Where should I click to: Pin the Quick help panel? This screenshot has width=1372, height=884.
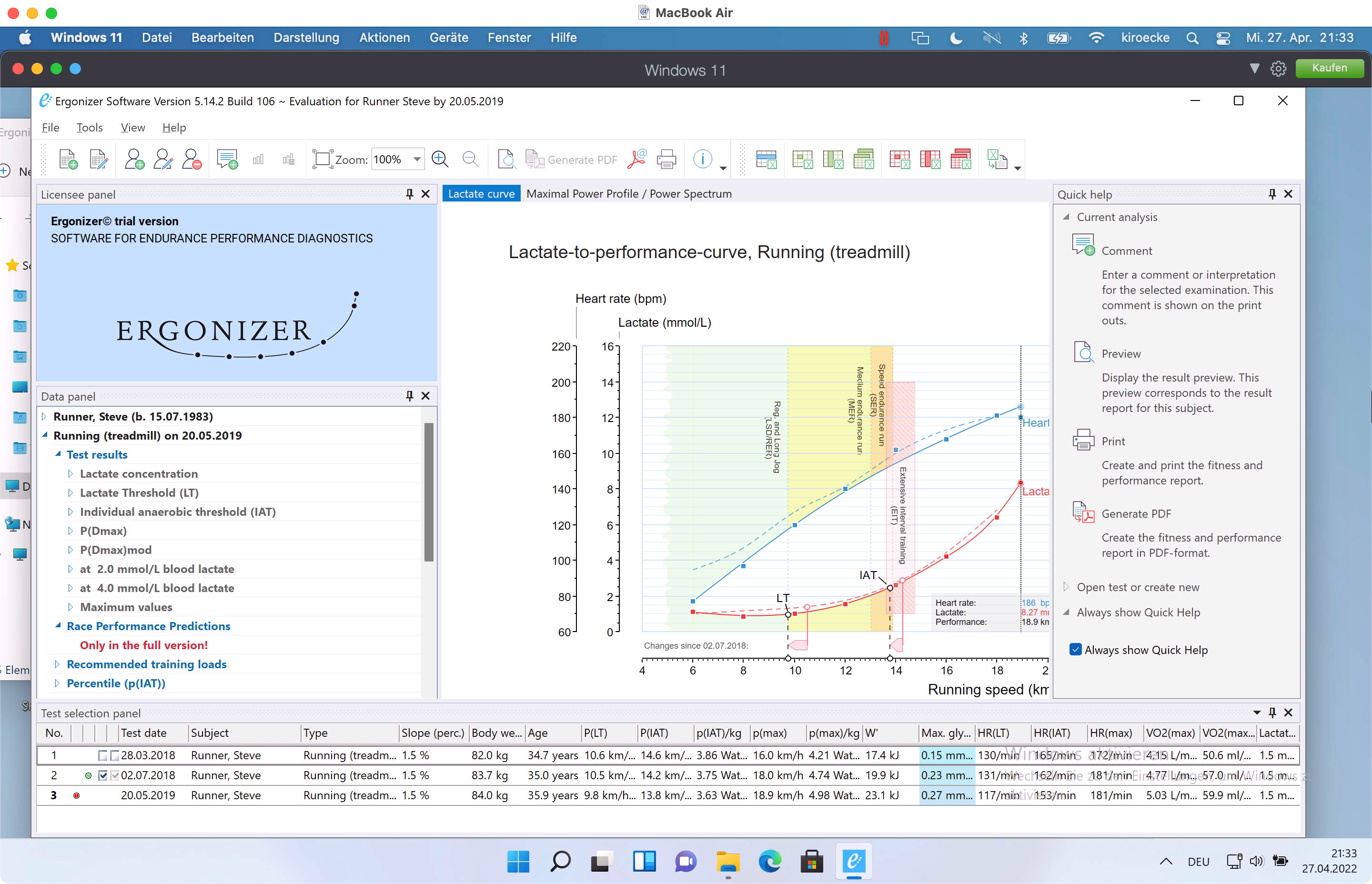[1272, 194]
